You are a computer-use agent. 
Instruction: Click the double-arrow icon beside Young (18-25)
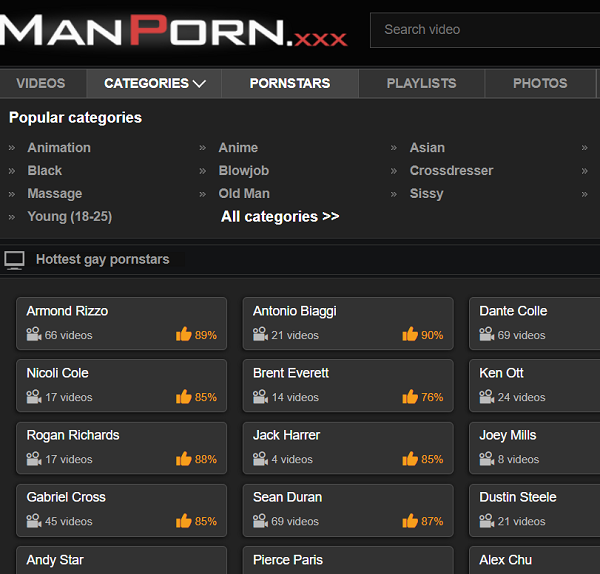pyautogui.click(x=12, y=217)
